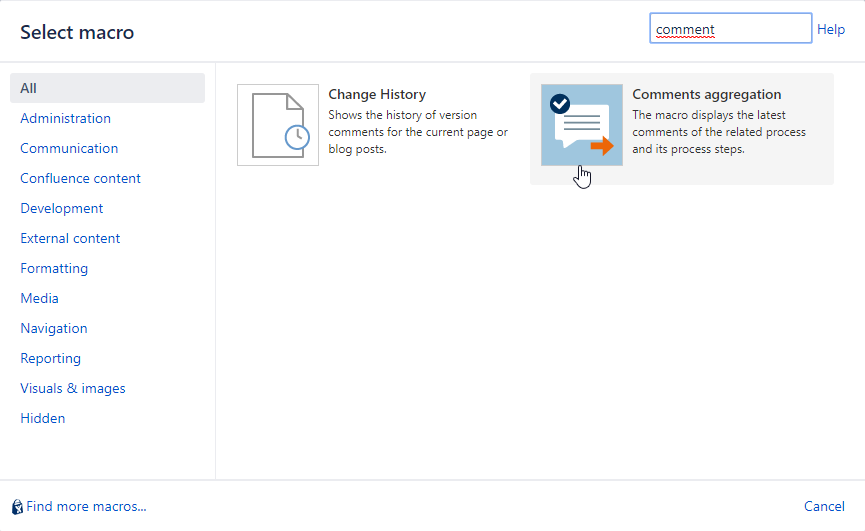
Task: Click the marketplace icon beside Find more macros
Action: click(x=17, y=507)
